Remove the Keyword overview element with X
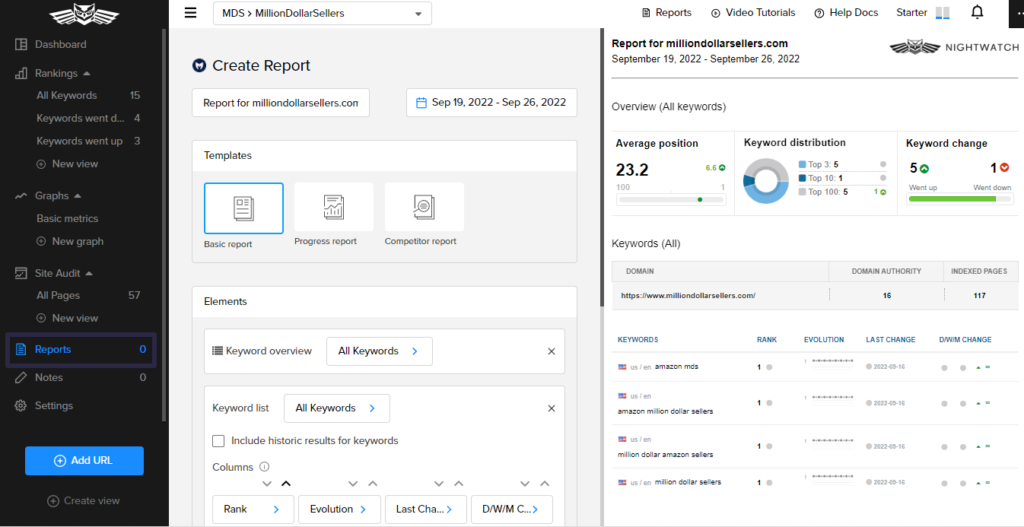 coord(551,351)
